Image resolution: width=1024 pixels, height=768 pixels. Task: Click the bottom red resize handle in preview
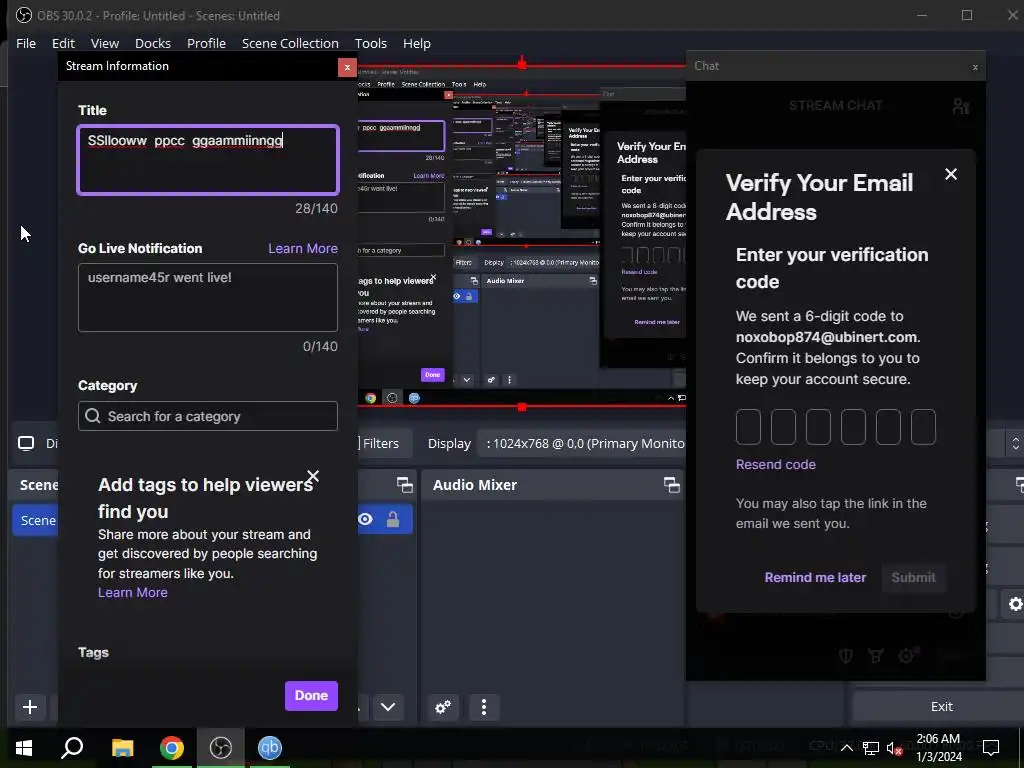[522, 408]
